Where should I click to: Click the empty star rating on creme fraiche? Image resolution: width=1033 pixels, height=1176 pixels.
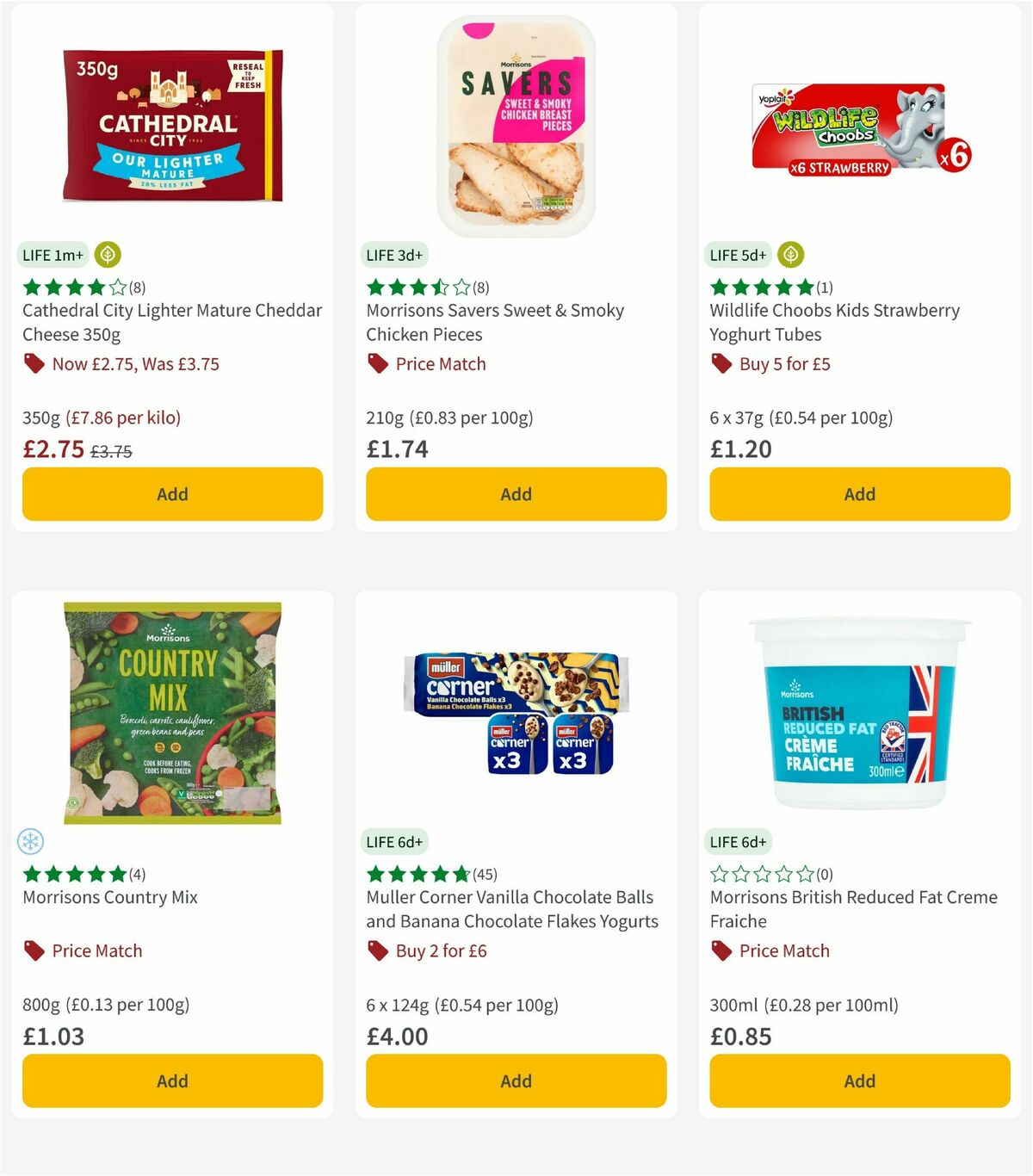[761, 873]
